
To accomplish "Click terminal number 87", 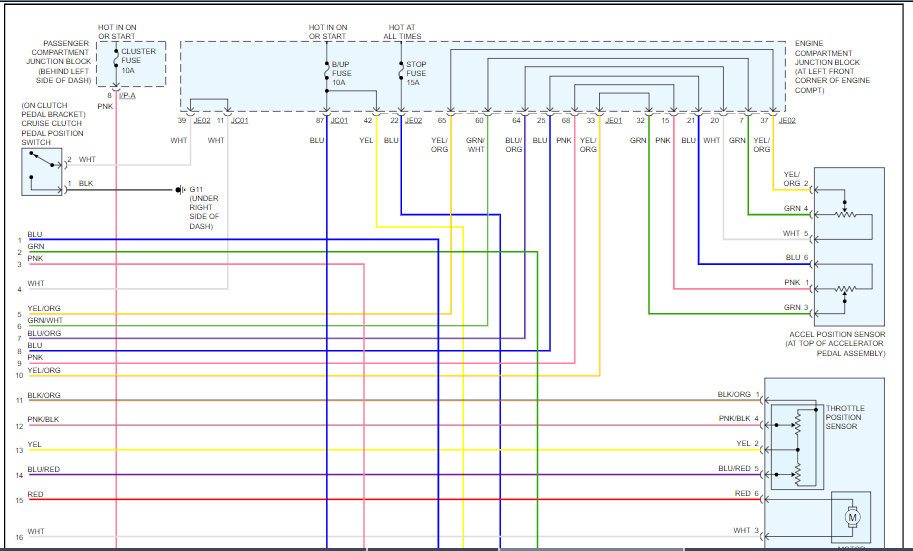I will 320,121.
